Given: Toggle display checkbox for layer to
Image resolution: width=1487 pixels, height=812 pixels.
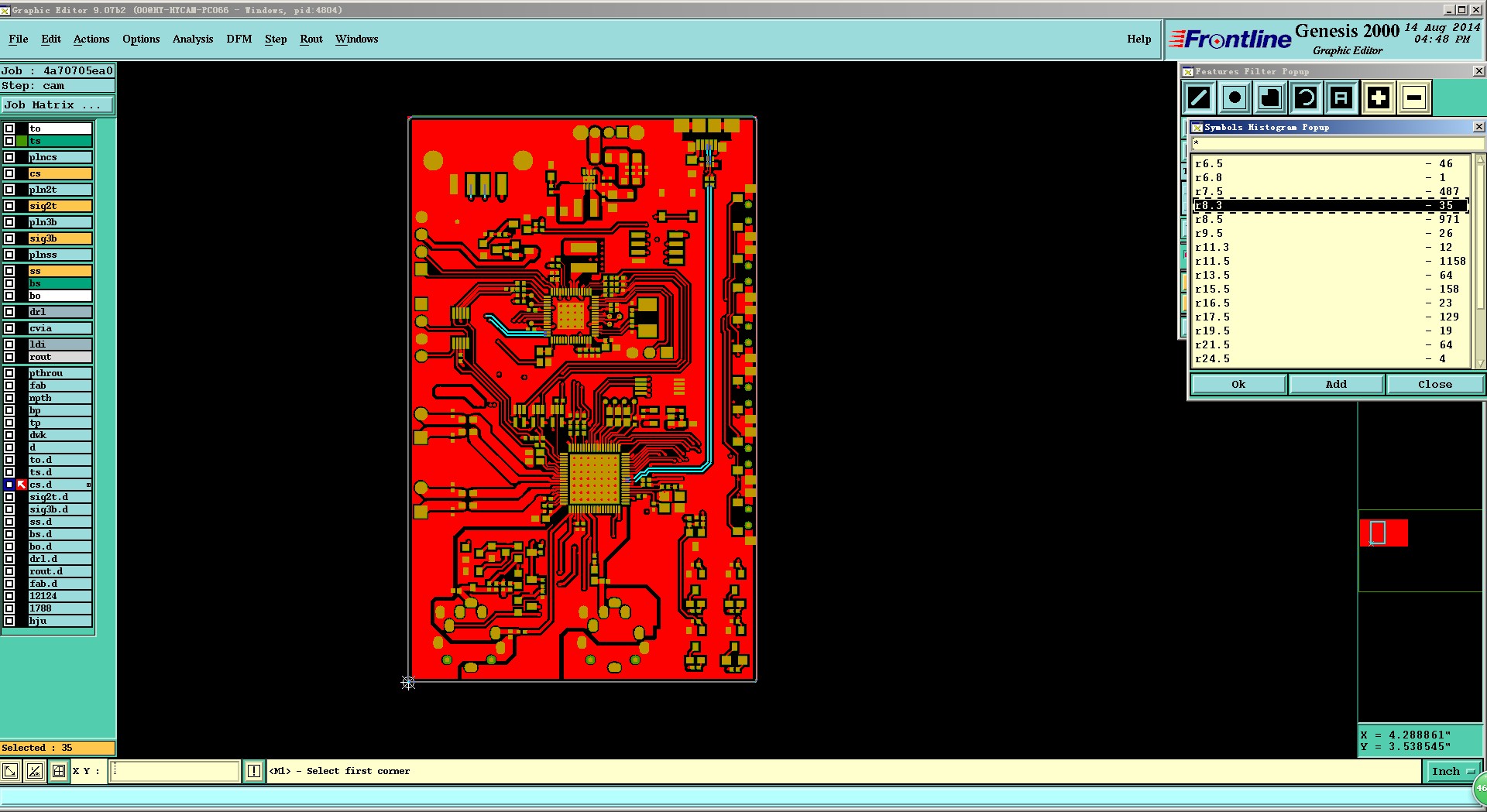Looking at the screenshot, I should pyautogui.click(x=9, y=128).
